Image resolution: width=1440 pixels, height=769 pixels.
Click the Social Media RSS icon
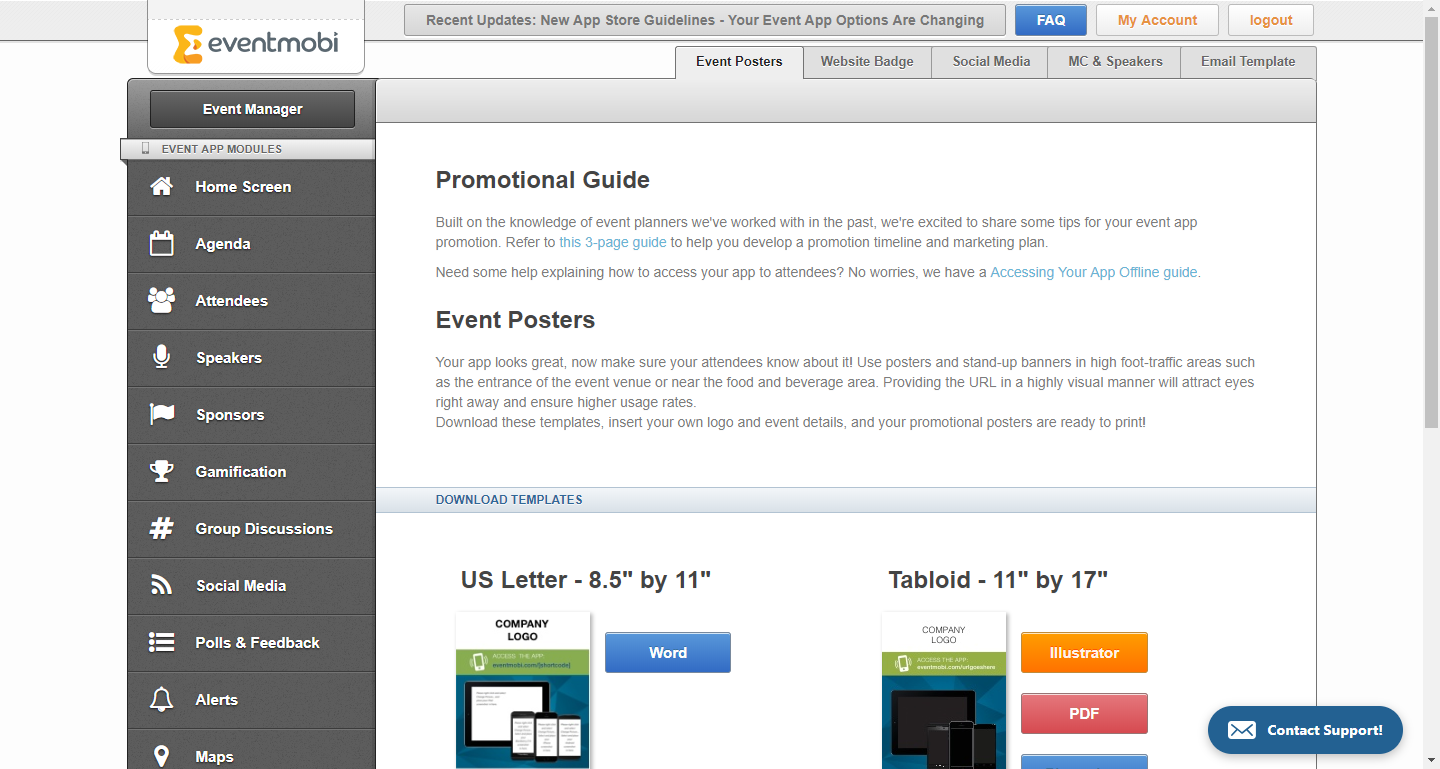(x=161, y=586)
